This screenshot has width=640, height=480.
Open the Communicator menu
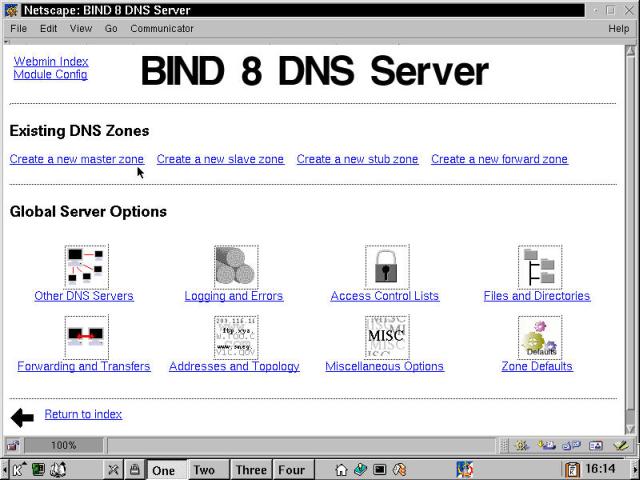162,29
